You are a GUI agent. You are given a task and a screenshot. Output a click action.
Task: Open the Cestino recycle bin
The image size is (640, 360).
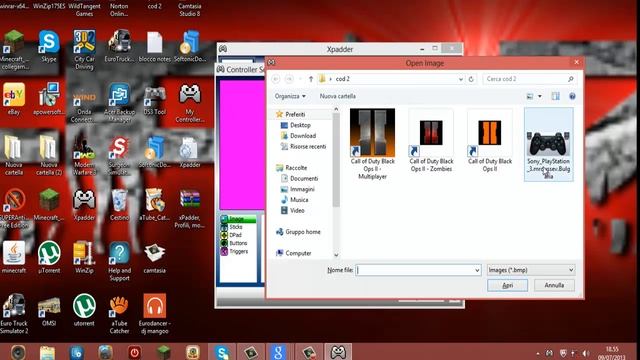pos(119,205)
